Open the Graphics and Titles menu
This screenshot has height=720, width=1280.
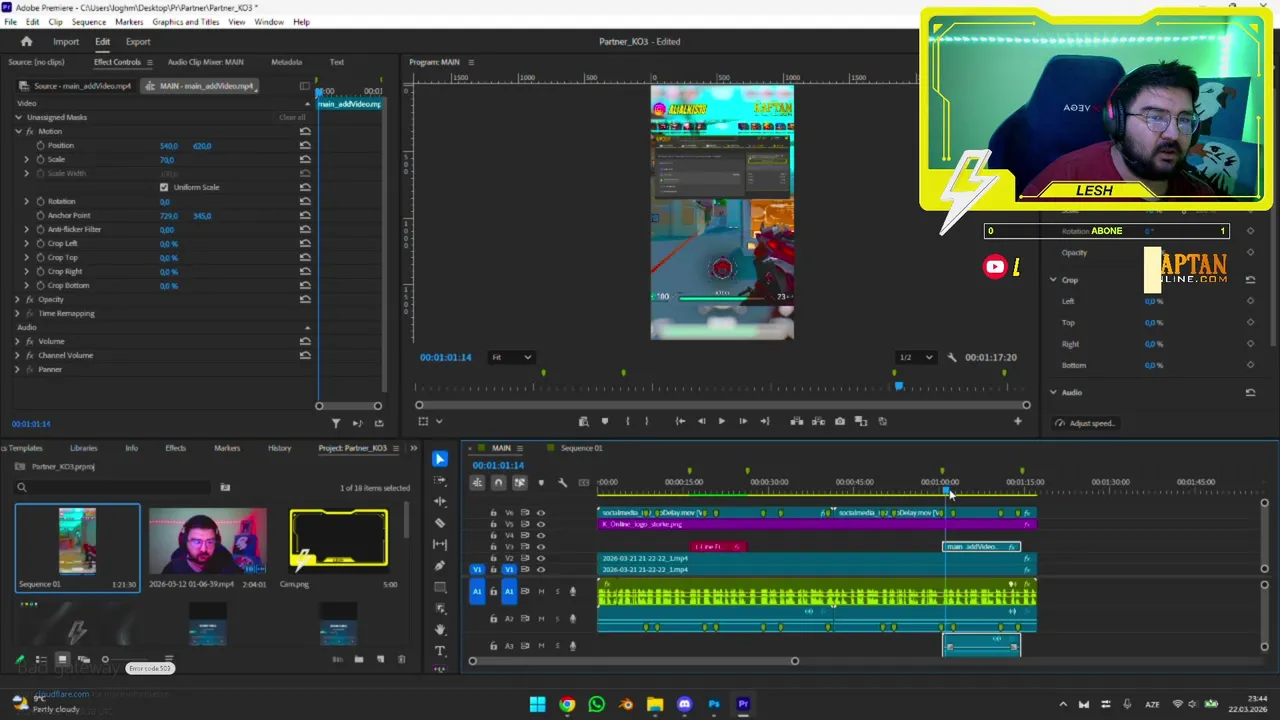click(186, 22)
